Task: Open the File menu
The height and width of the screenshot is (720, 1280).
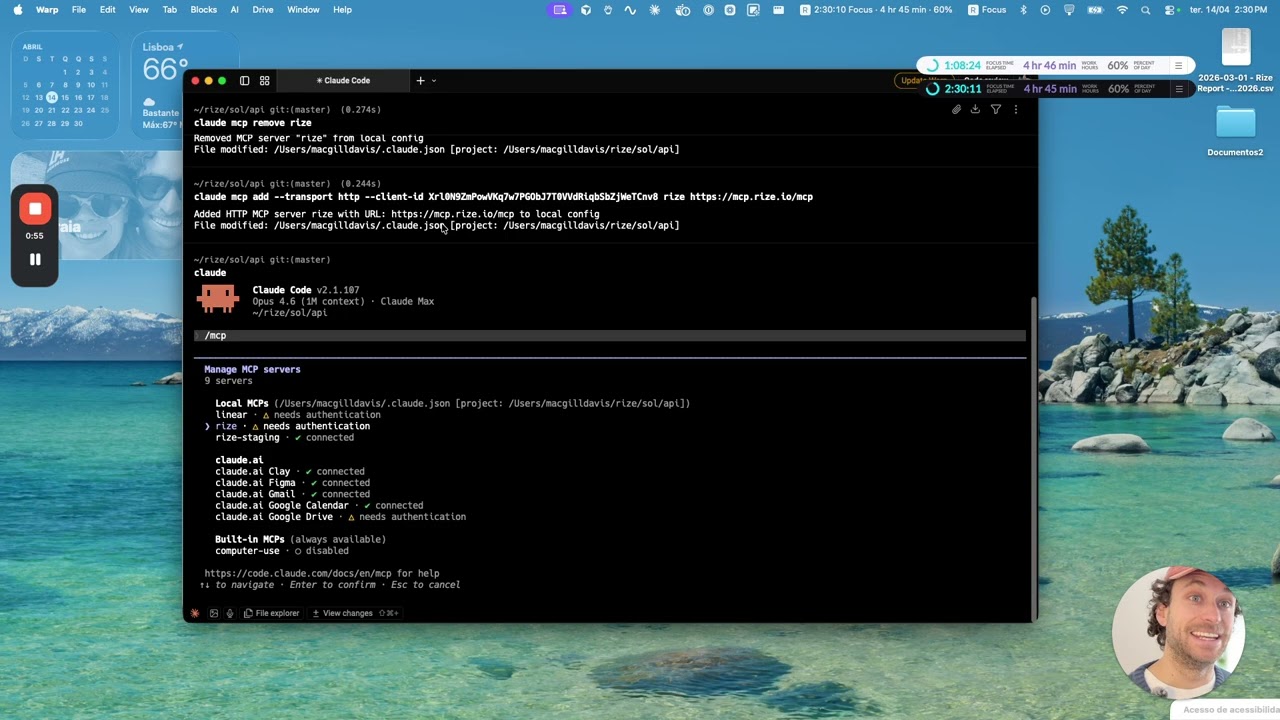Action: [78, 9]
